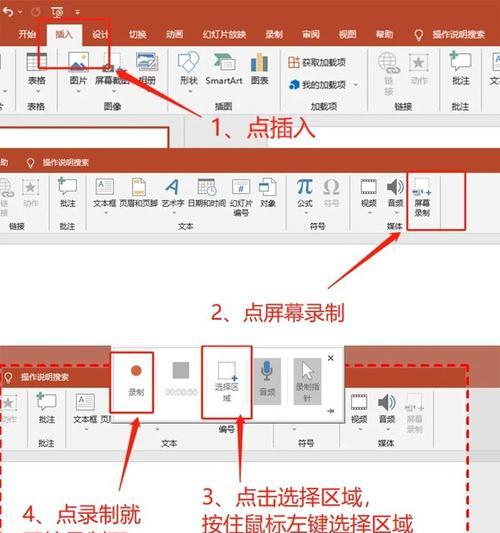500x533 pixels.
Task: Expand the 图片 dropdown arrow
Action: (x=79, y=91)
